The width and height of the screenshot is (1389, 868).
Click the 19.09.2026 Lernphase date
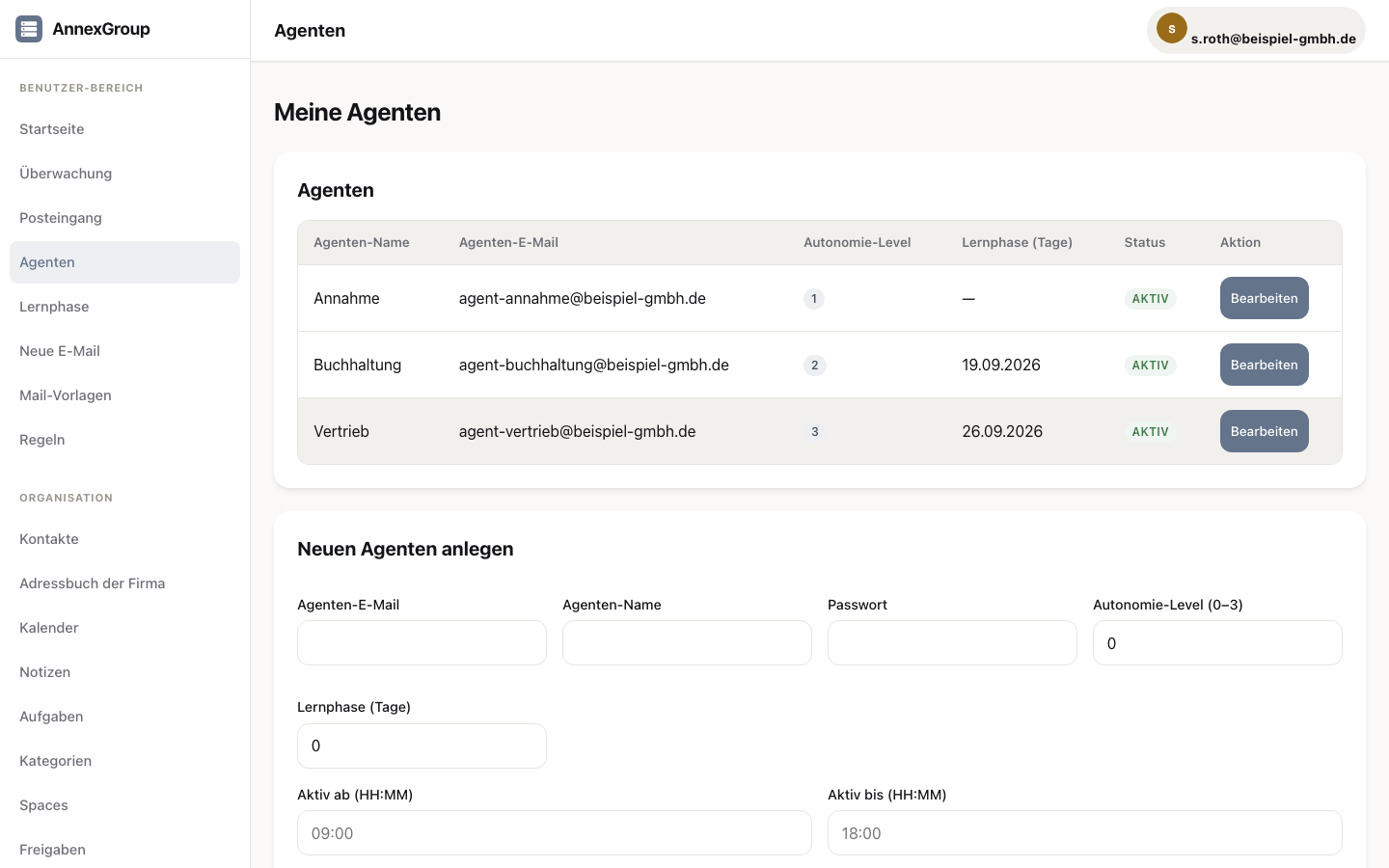tap(1001, 365)
